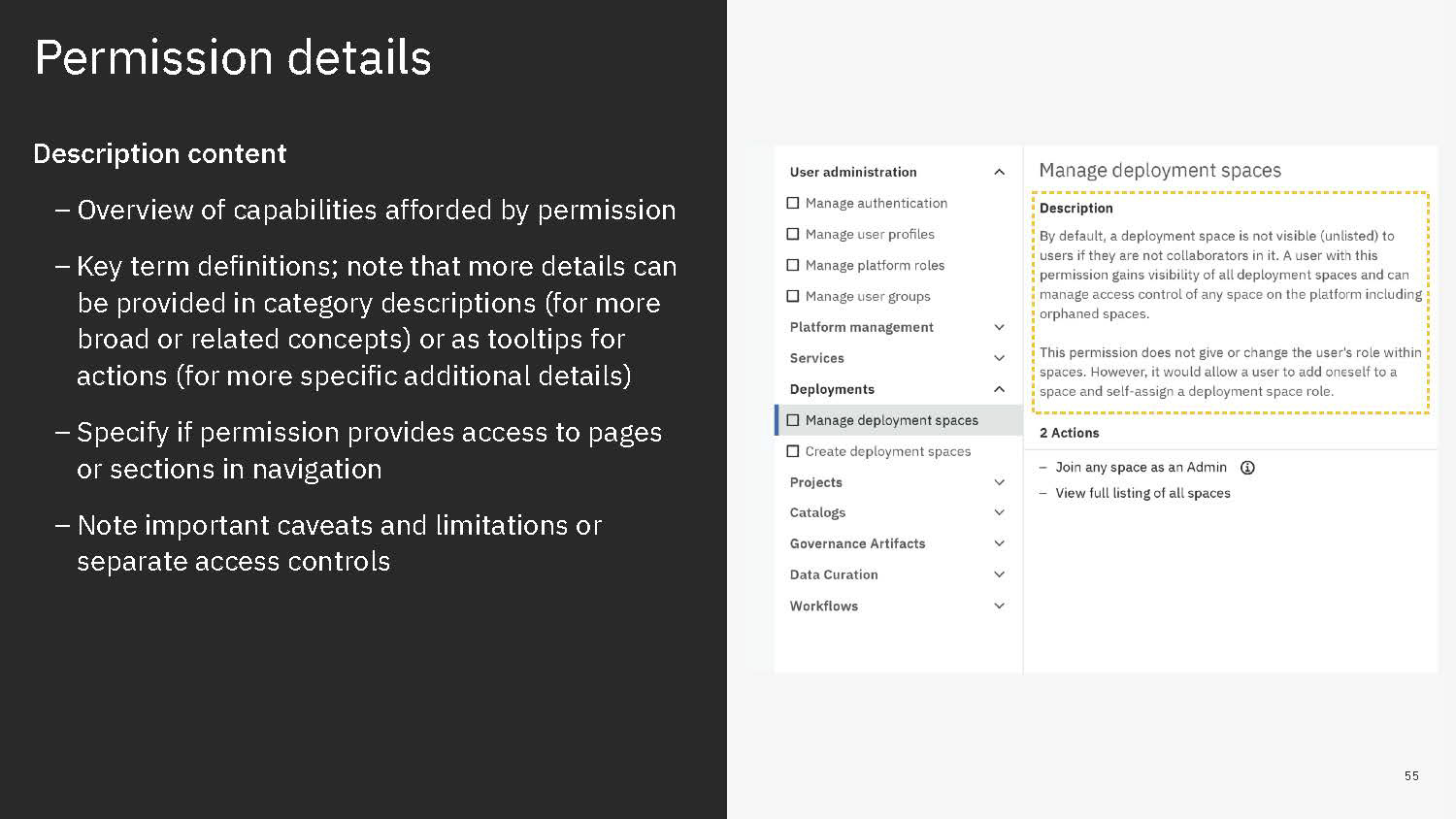1456x819 pixels.
Task: Expand the Data Curation chevron
Action: (999, 574)
